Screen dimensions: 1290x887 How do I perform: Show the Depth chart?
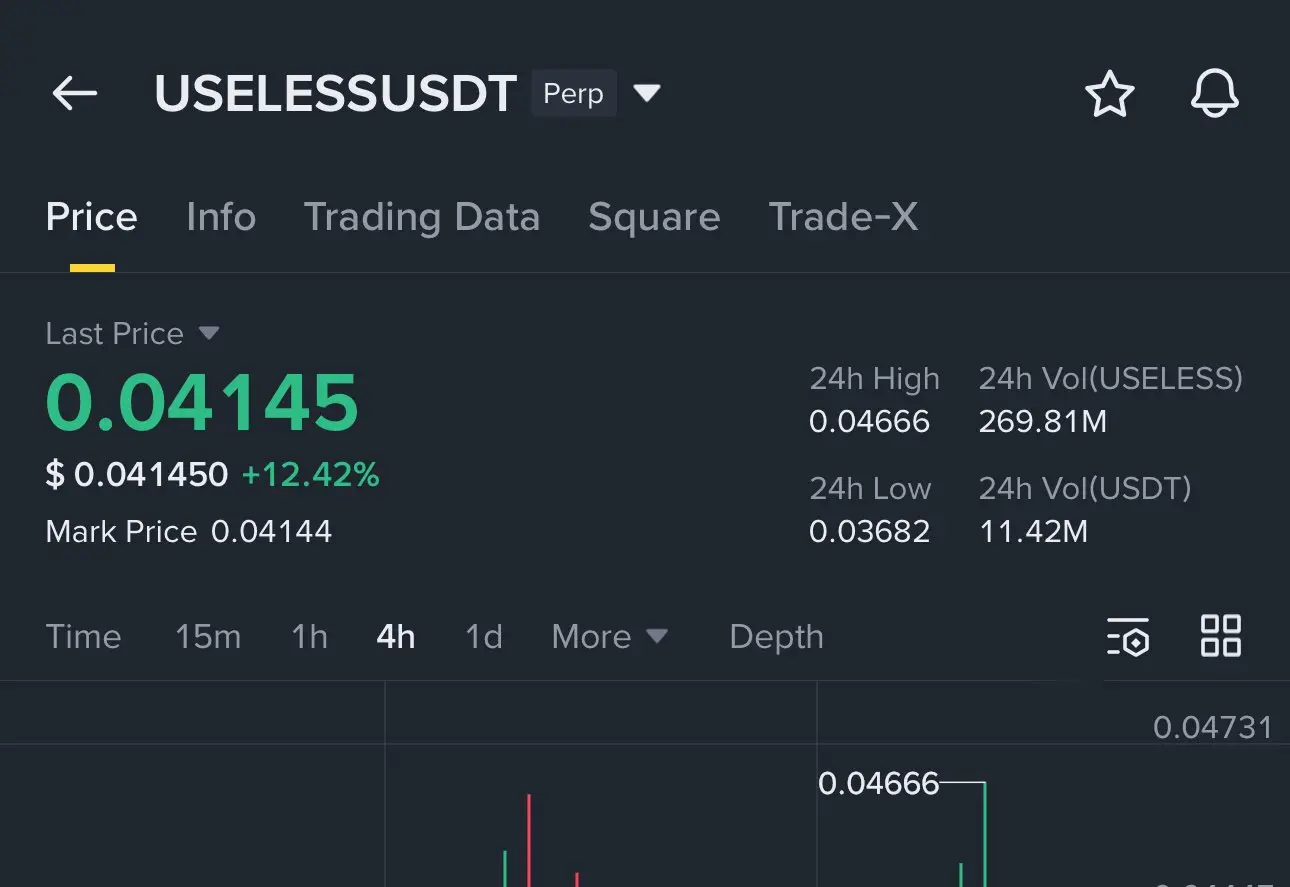click(776, 636)
